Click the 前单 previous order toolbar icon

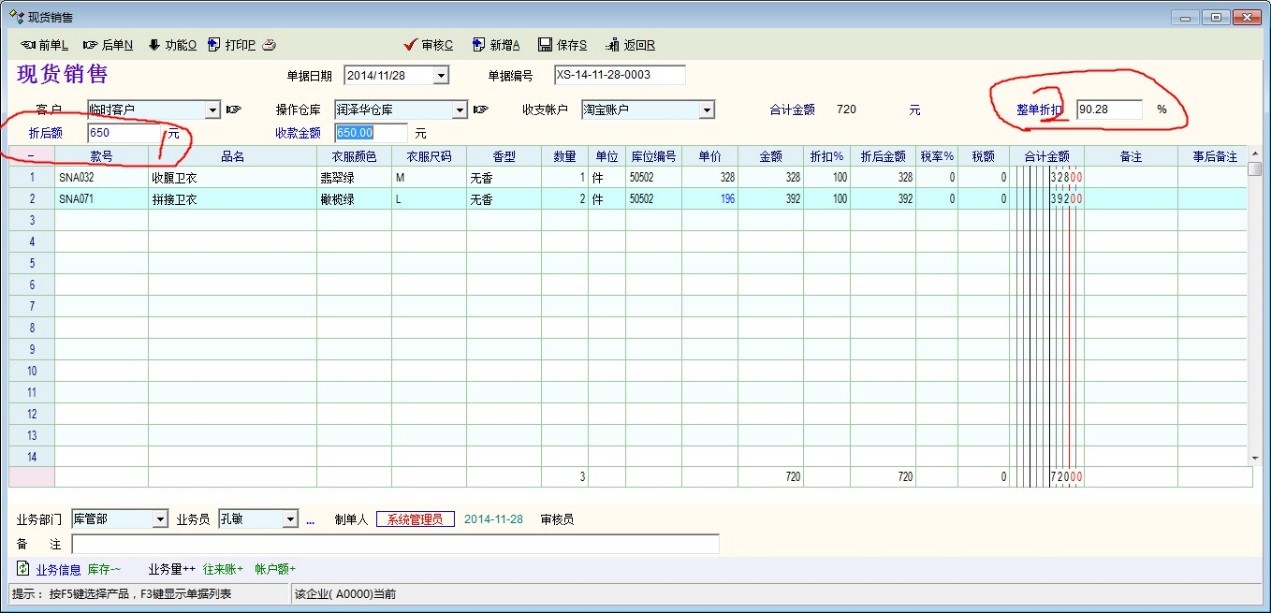28,45
